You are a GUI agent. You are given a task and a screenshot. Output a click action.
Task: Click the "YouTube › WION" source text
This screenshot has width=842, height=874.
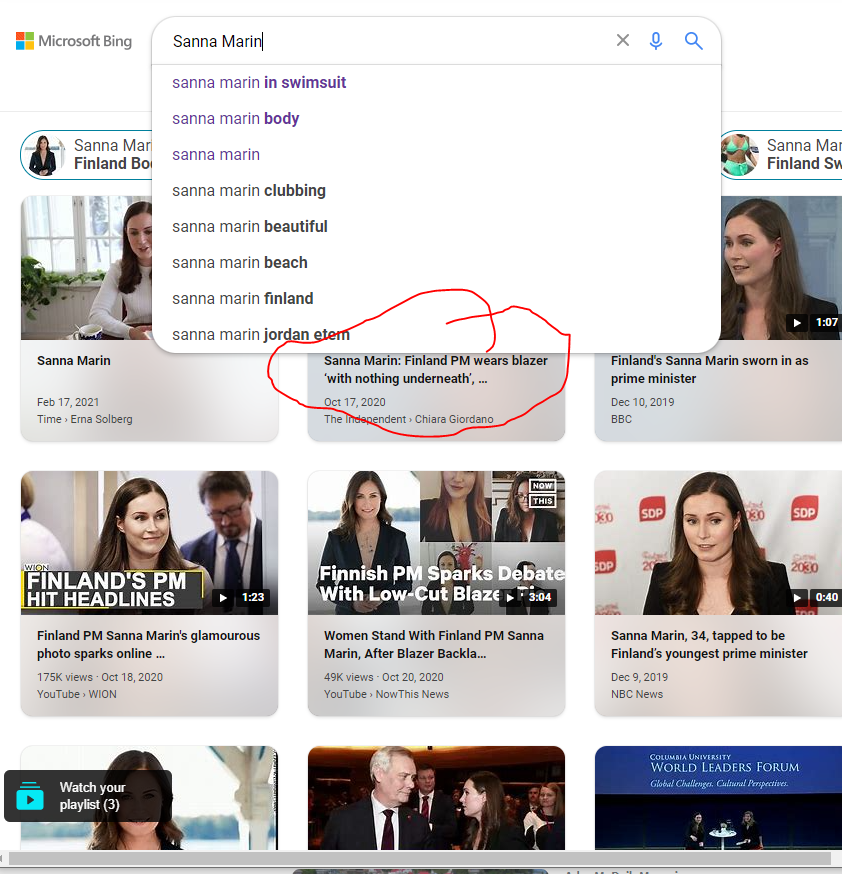point(77,694)
